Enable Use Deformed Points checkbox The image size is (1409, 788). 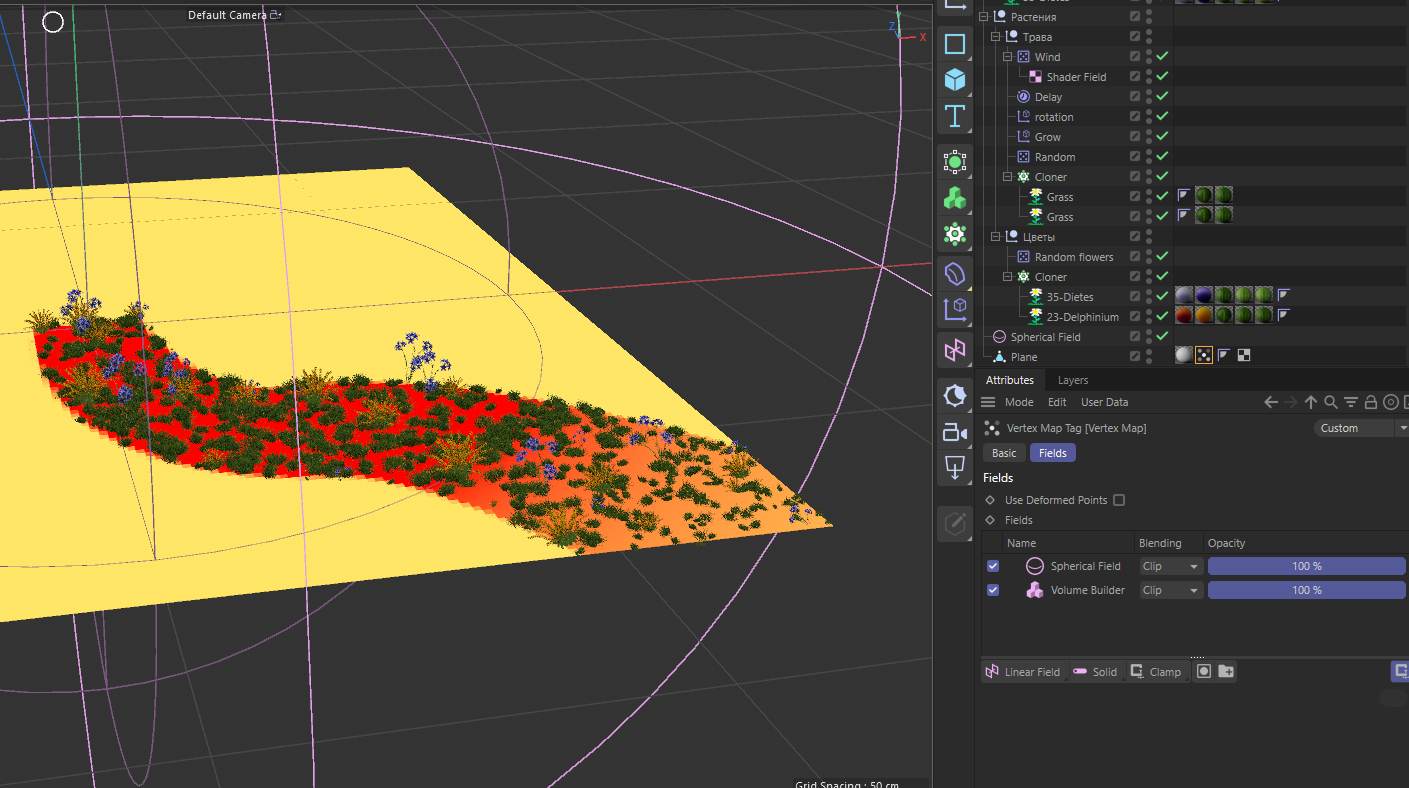1119,500
